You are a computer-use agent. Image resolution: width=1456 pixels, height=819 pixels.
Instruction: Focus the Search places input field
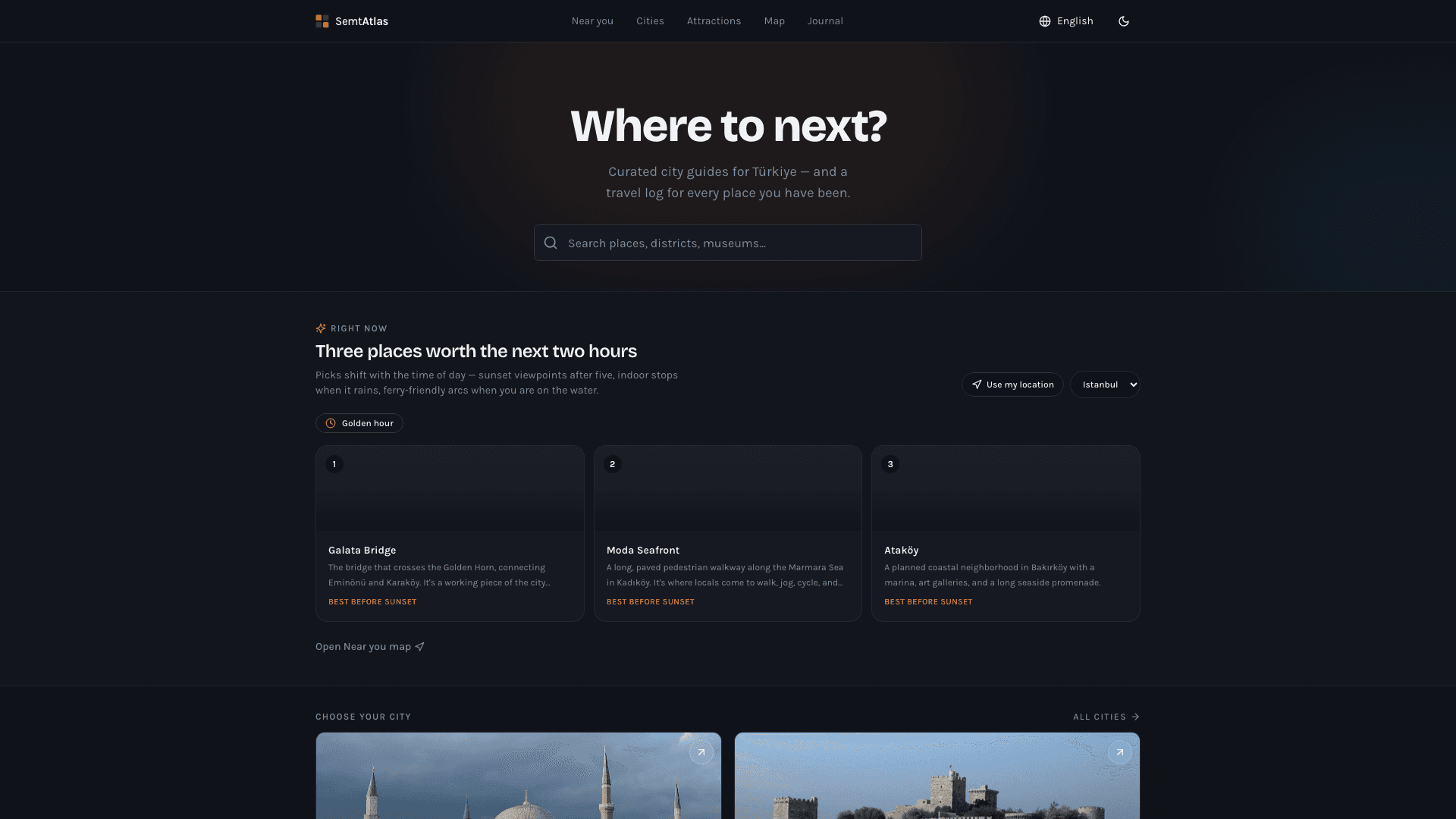pyautogui.click(x=728, y=243)
